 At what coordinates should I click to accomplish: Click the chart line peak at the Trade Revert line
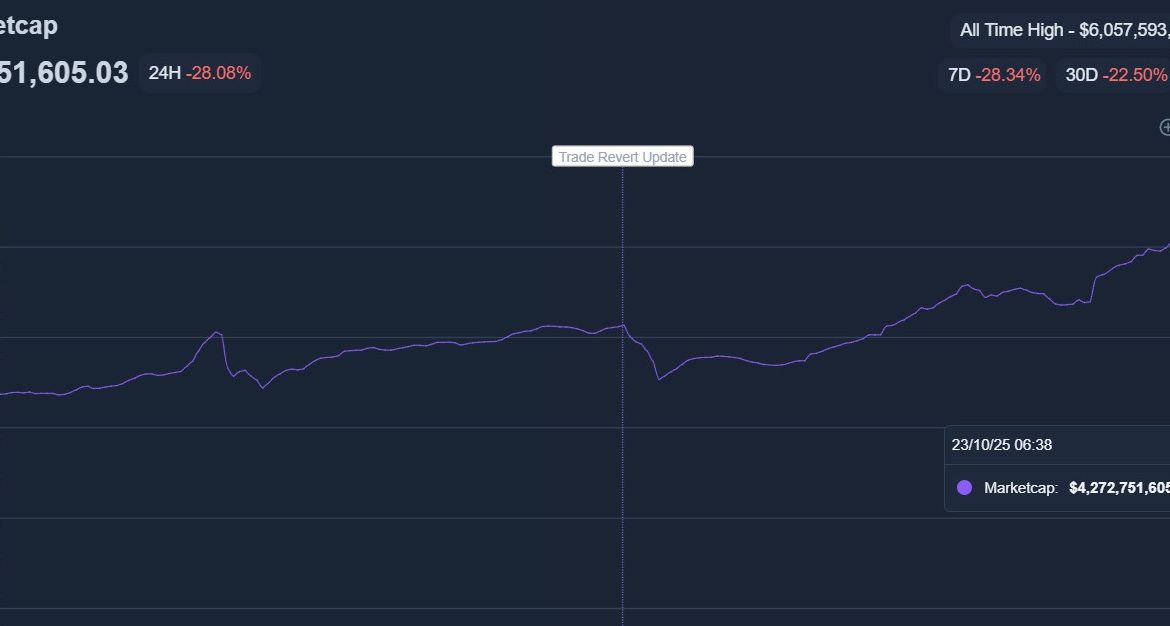point(623,325)
